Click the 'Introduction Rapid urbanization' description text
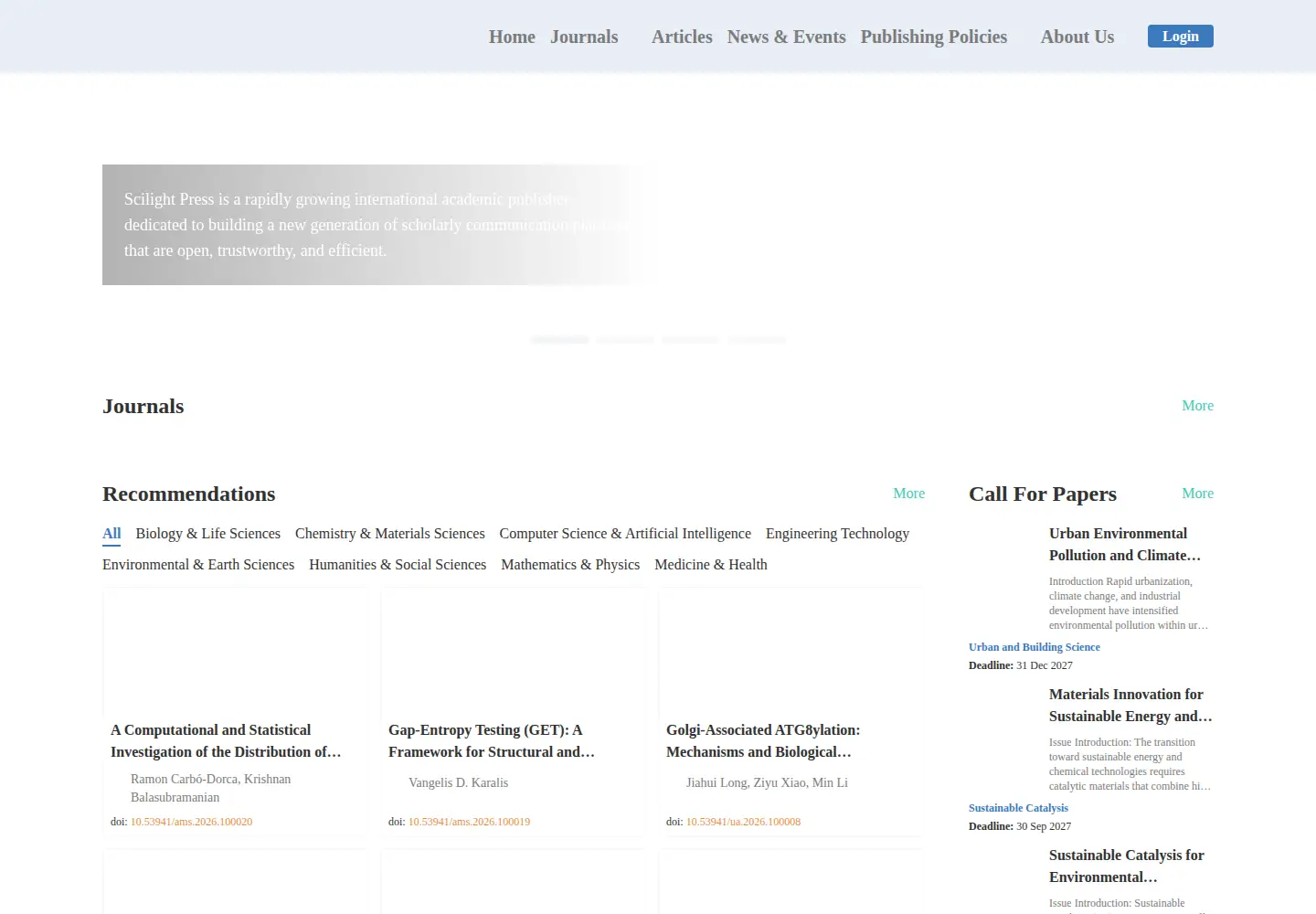 click(x=1129, y=603)
